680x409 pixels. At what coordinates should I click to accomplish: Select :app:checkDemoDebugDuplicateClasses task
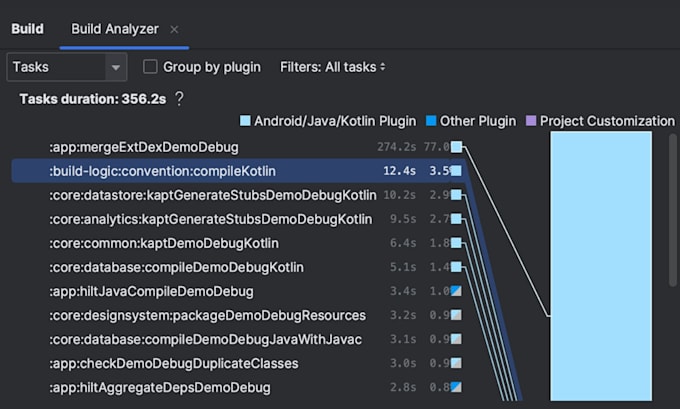tap(173, 363)
